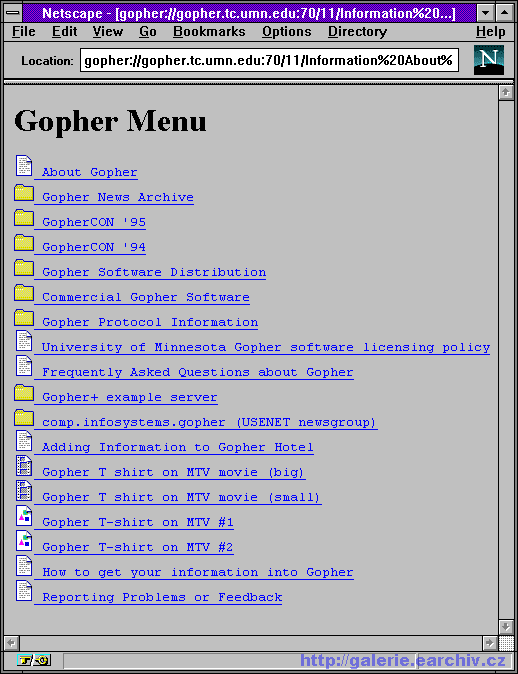
Task: Click document icon beside About Gopher
Action: [24, 165]
